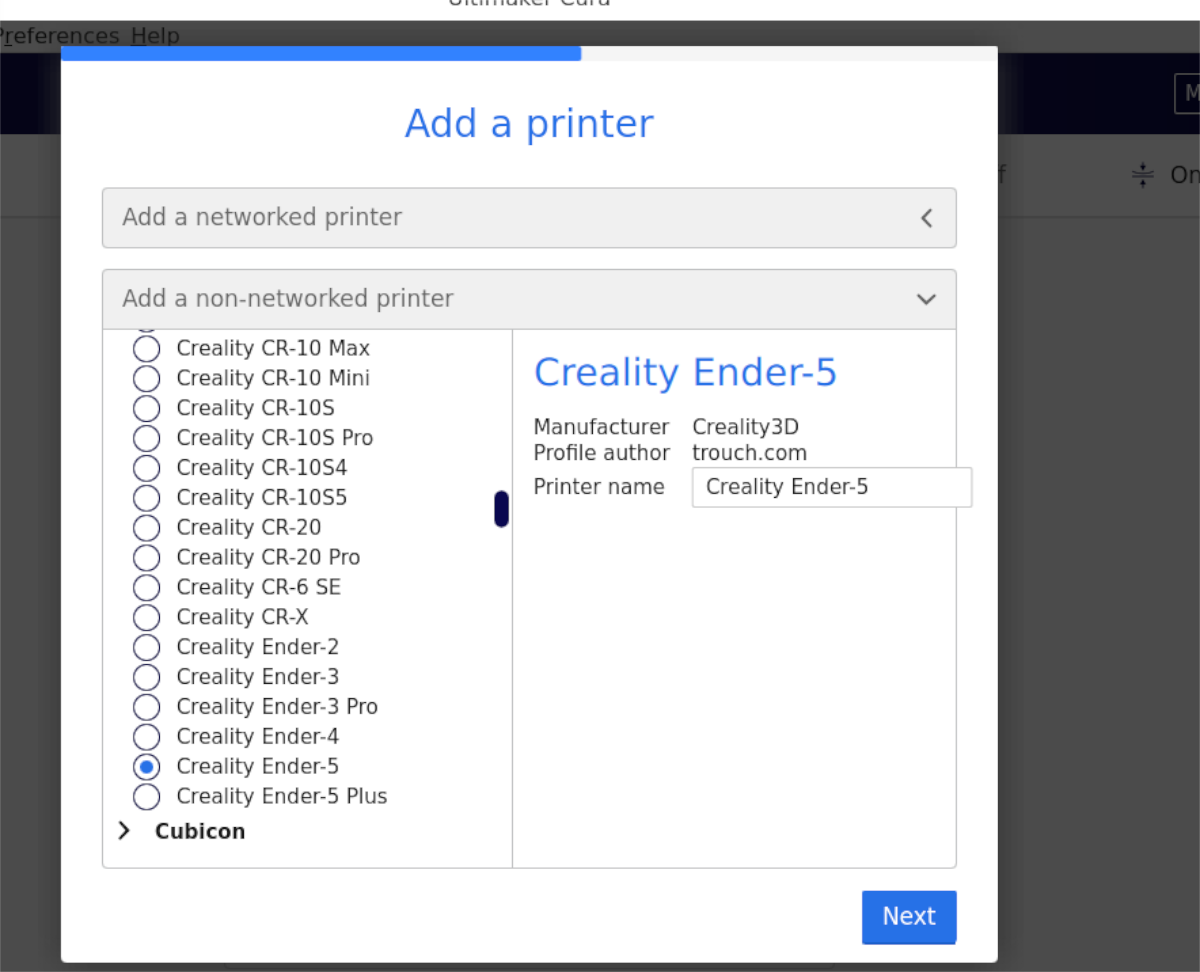Select Creality Ender-5 Plus option
This screenshot has height=972, width=1200.
point(147,797)
